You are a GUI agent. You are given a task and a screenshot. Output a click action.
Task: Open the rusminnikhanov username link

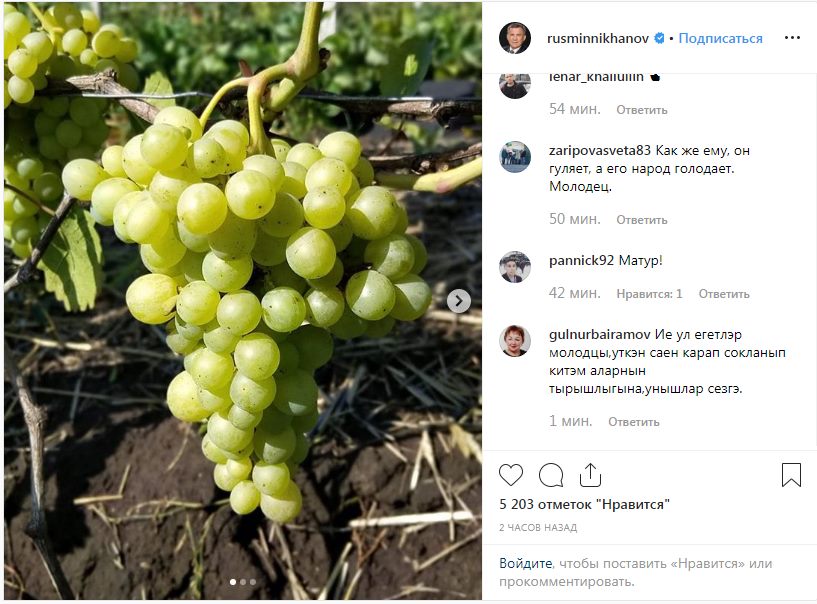pyautogui.click(x=598, y=39)
